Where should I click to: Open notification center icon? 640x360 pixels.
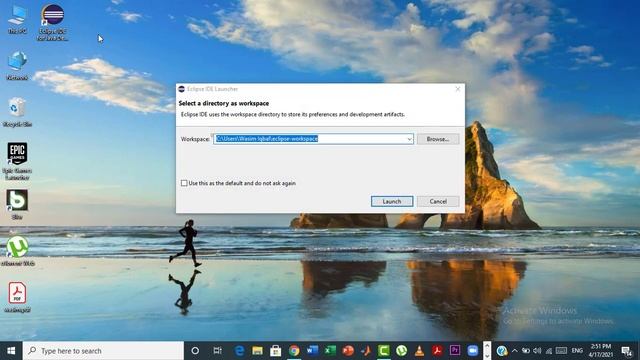[627, 351]
